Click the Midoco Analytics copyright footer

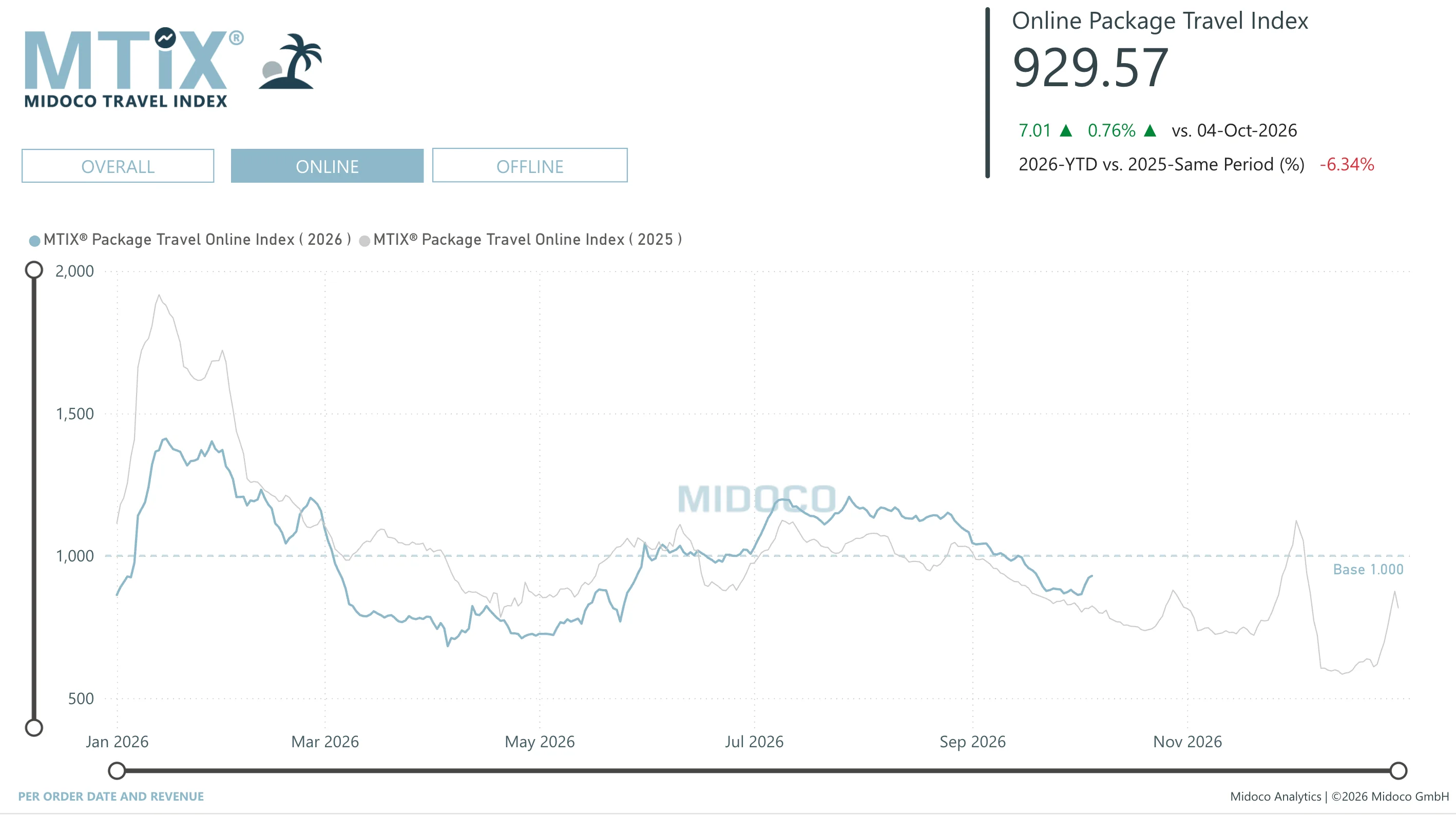[x=1339, y=797]
